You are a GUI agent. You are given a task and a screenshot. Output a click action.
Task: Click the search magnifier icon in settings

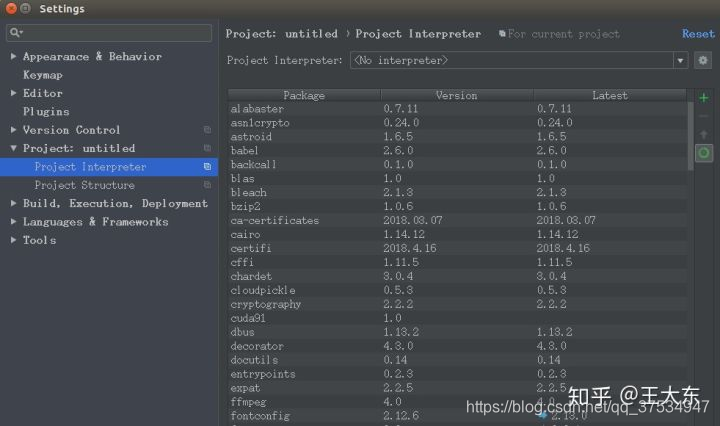pyautogui.click(x=15, y=32)
